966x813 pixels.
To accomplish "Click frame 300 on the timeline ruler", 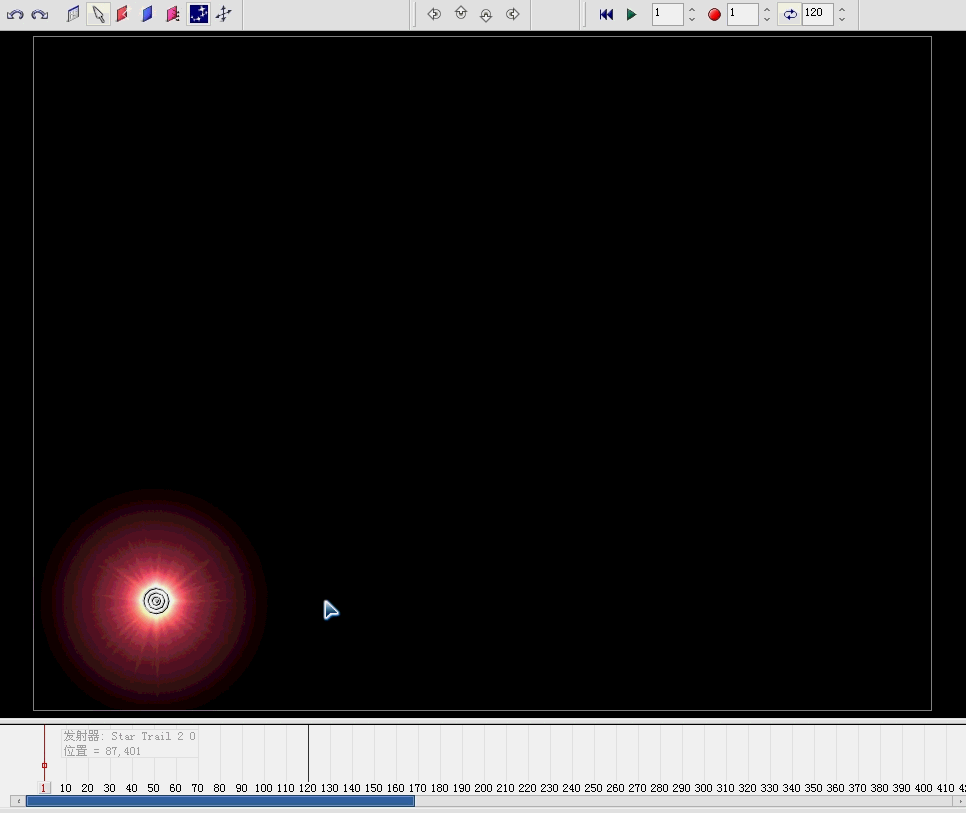I will [x=703, y=788].
